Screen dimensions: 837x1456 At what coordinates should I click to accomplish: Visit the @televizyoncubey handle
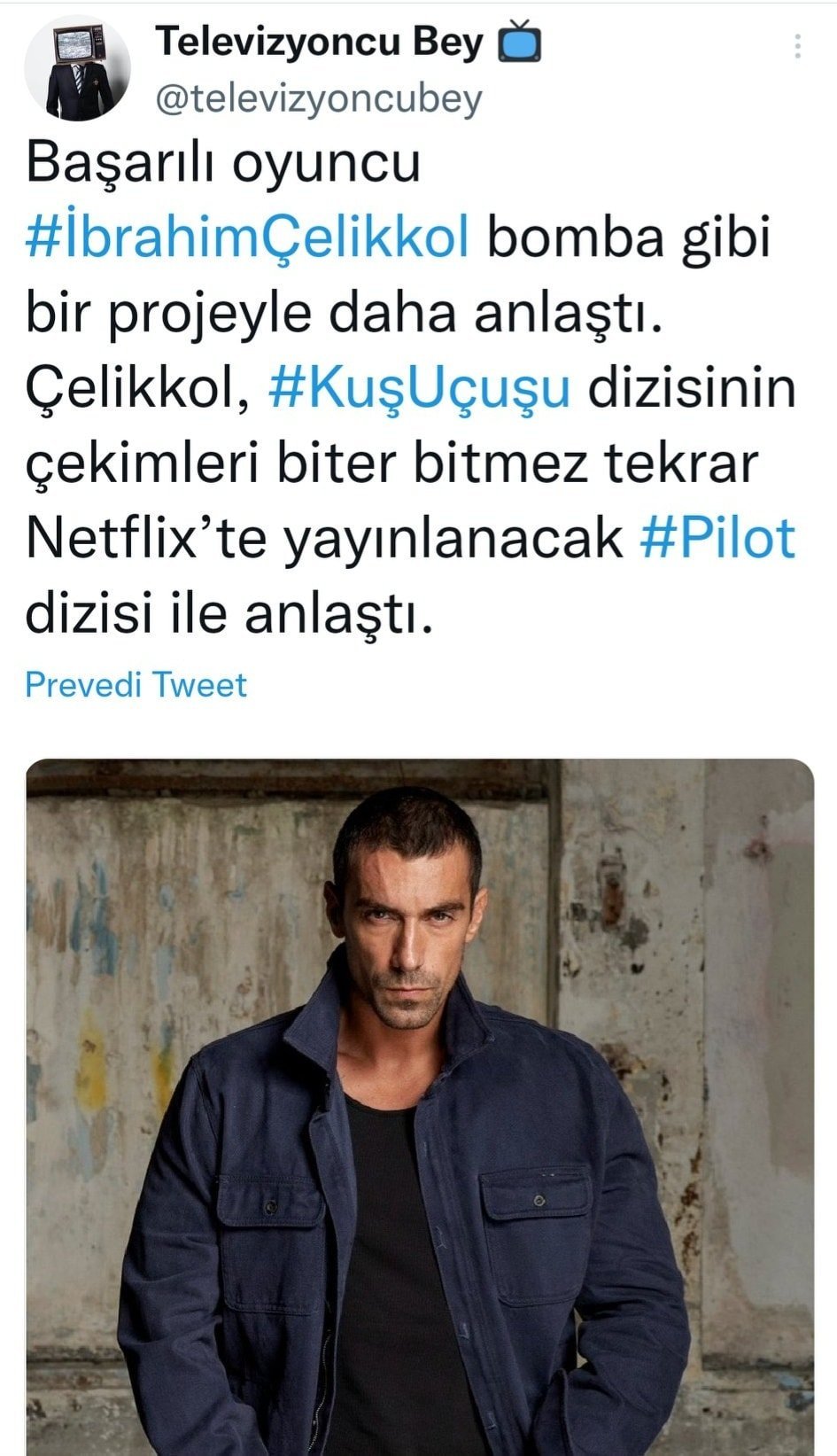[x=319, y=98]
